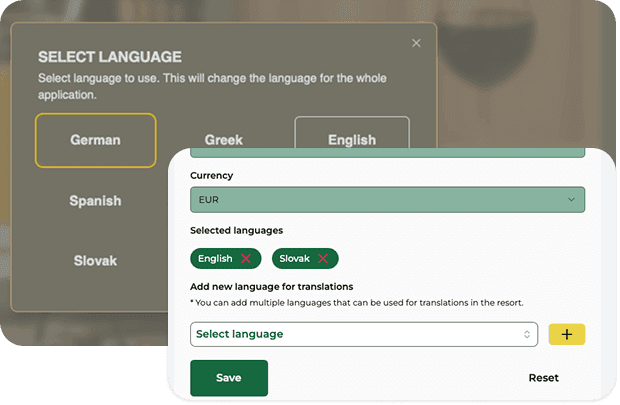Click the Currency dropdown chevron arrow

(x=571, y=200)
